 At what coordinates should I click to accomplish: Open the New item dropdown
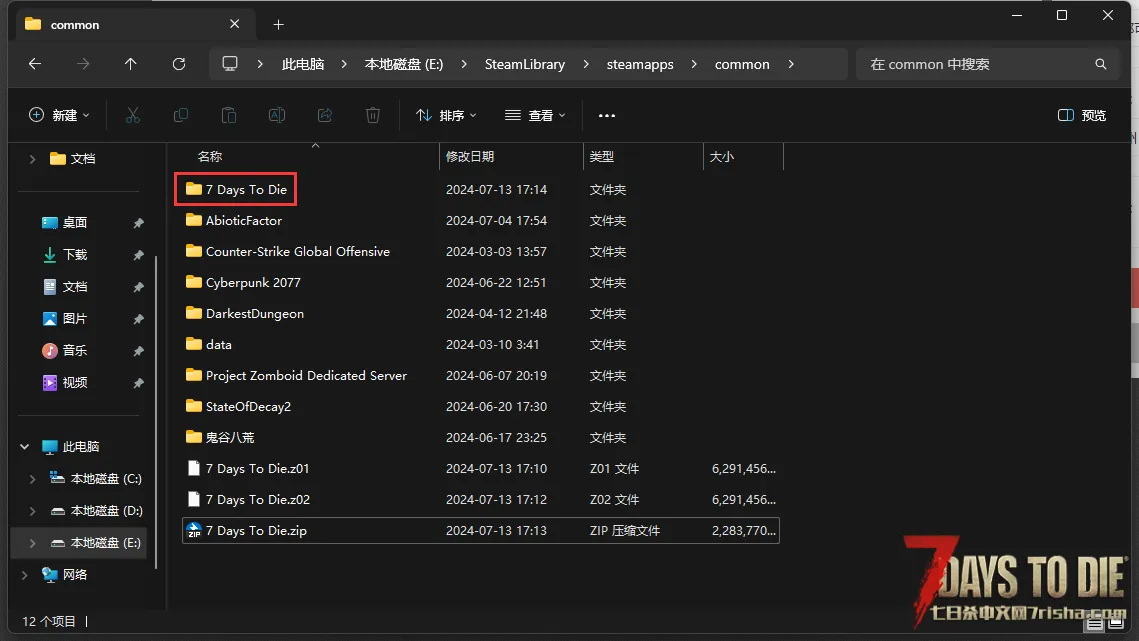click(59, 115)
